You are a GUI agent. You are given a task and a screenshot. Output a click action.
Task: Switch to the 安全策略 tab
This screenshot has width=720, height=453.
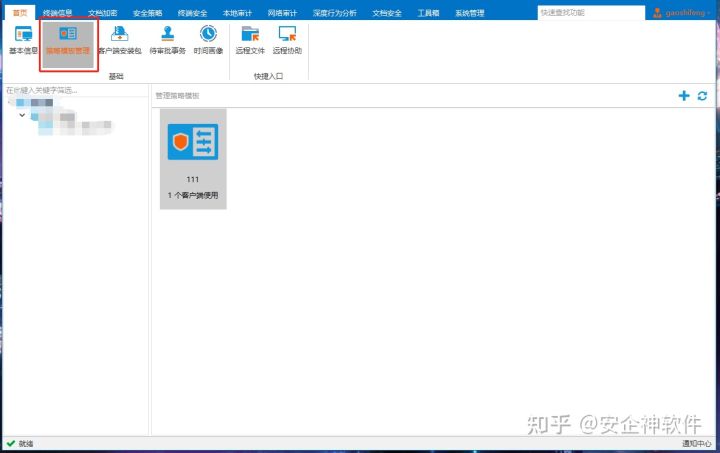147,13
